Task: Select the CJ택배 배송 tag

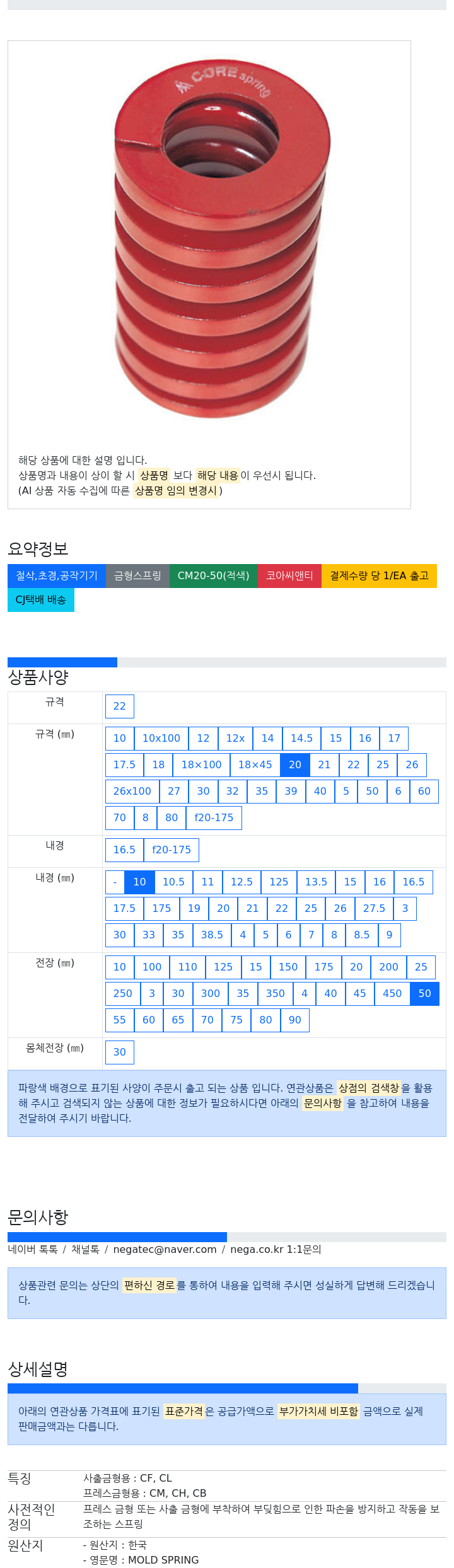Action: pos(41,600)
